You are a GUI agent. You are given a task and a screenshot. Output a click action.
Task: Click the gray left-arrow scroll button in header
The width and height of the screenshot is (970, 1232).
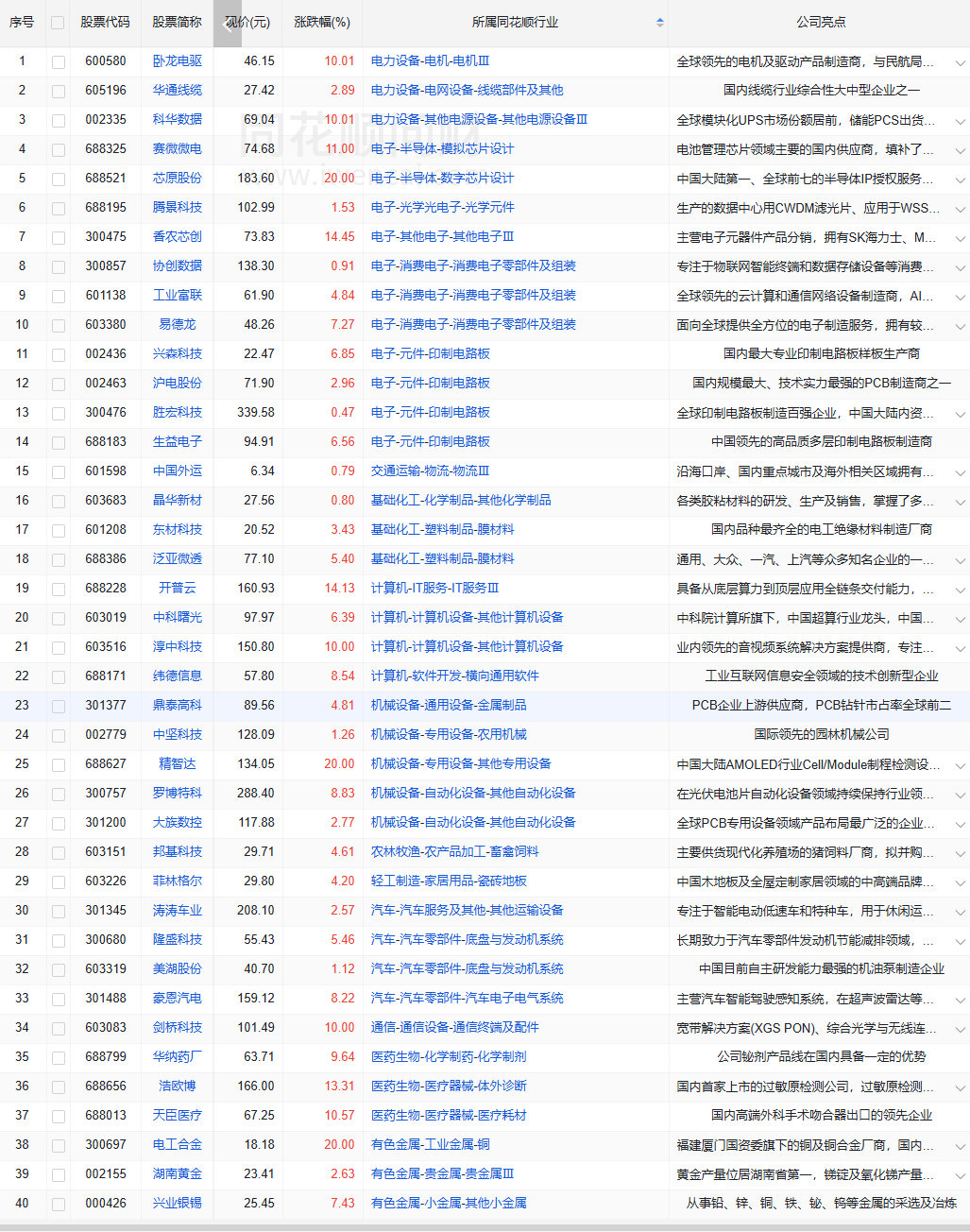tap(227, 24)
